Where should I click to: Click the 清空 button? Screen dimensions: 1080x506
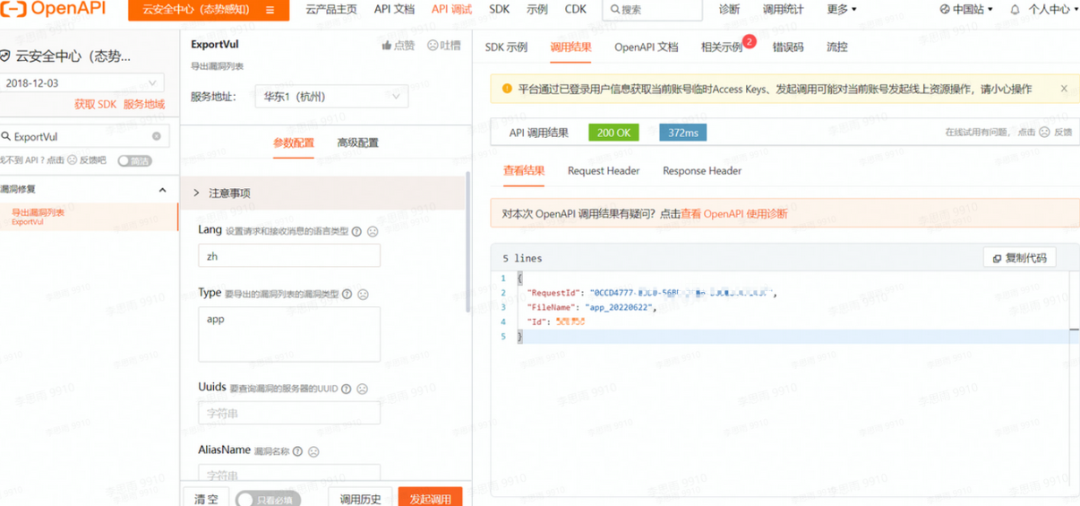click(x=206, y=498)
